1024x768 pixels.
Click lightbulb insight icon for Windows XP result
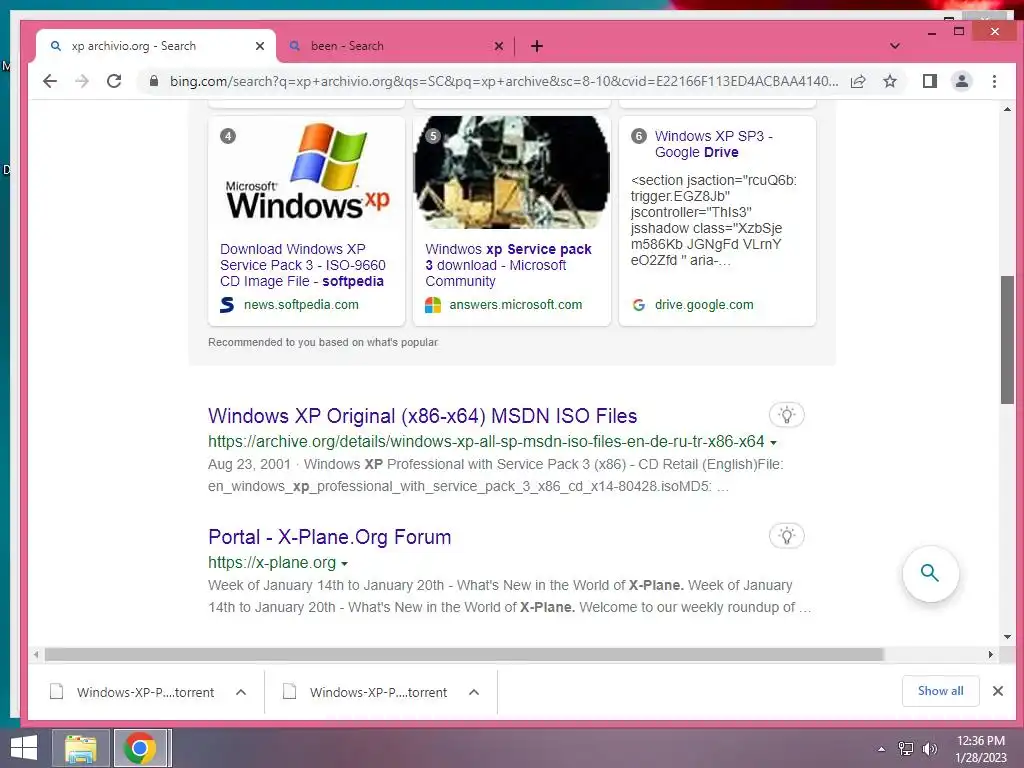pyautogui.click(x=786, y=415)
